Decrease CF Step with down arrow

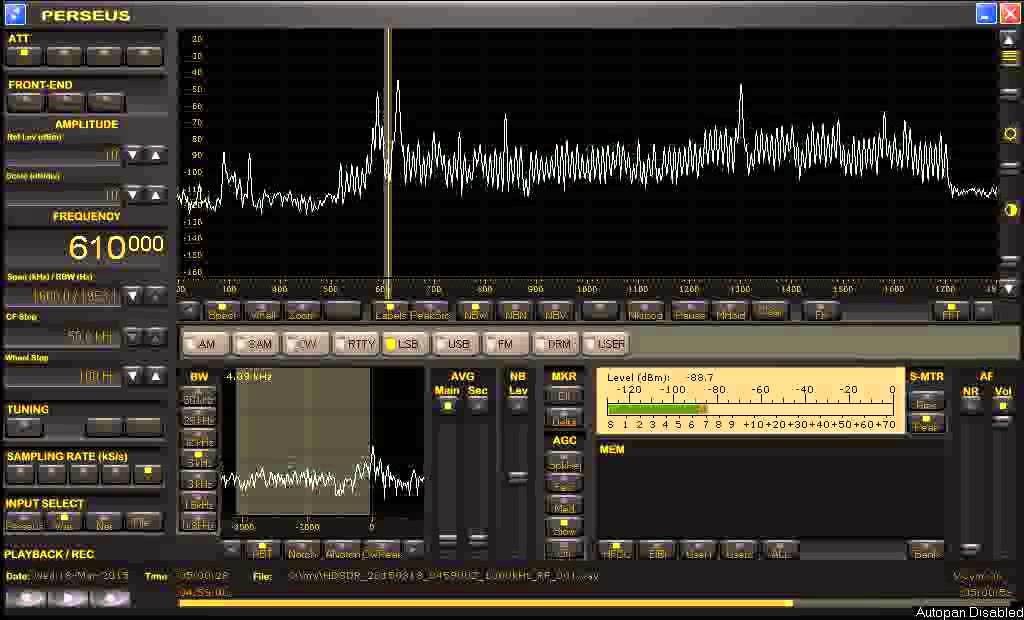pos(133,336)
